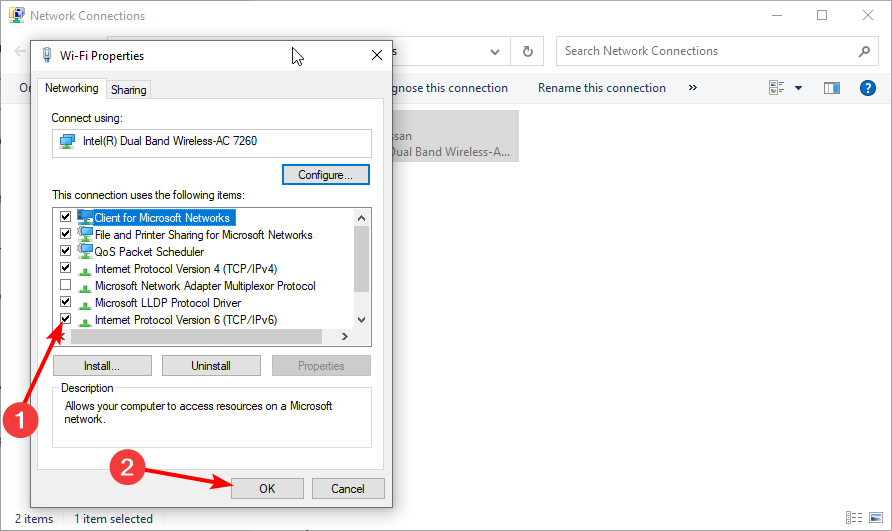This screenshot has width=892, height=531.
Task: Select Internet Protocol Version 6 (TCP/IPv6) text
Action: [x=186, y=320]
